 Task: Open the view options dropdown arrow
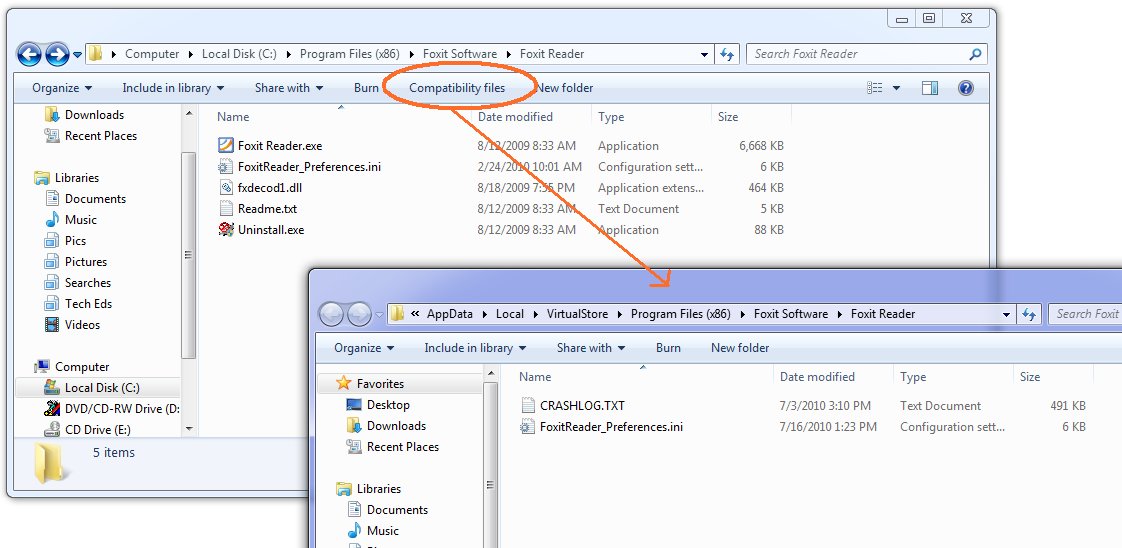click(897, 88)
